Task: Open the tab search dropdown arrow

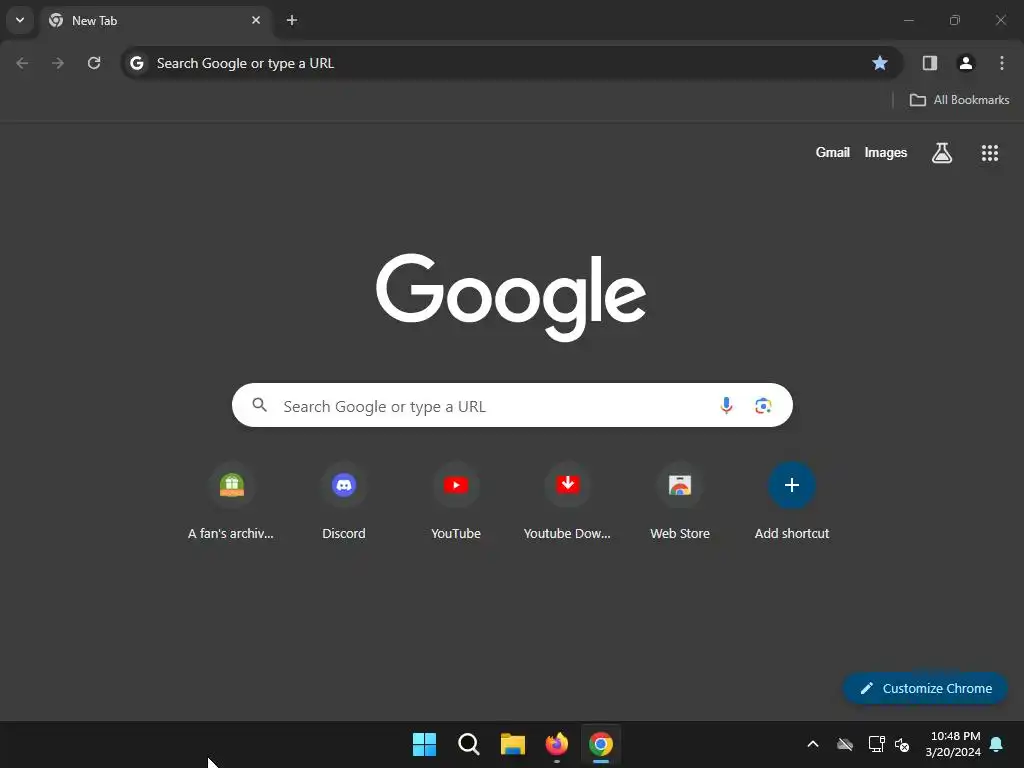Action: click(20, 20)
